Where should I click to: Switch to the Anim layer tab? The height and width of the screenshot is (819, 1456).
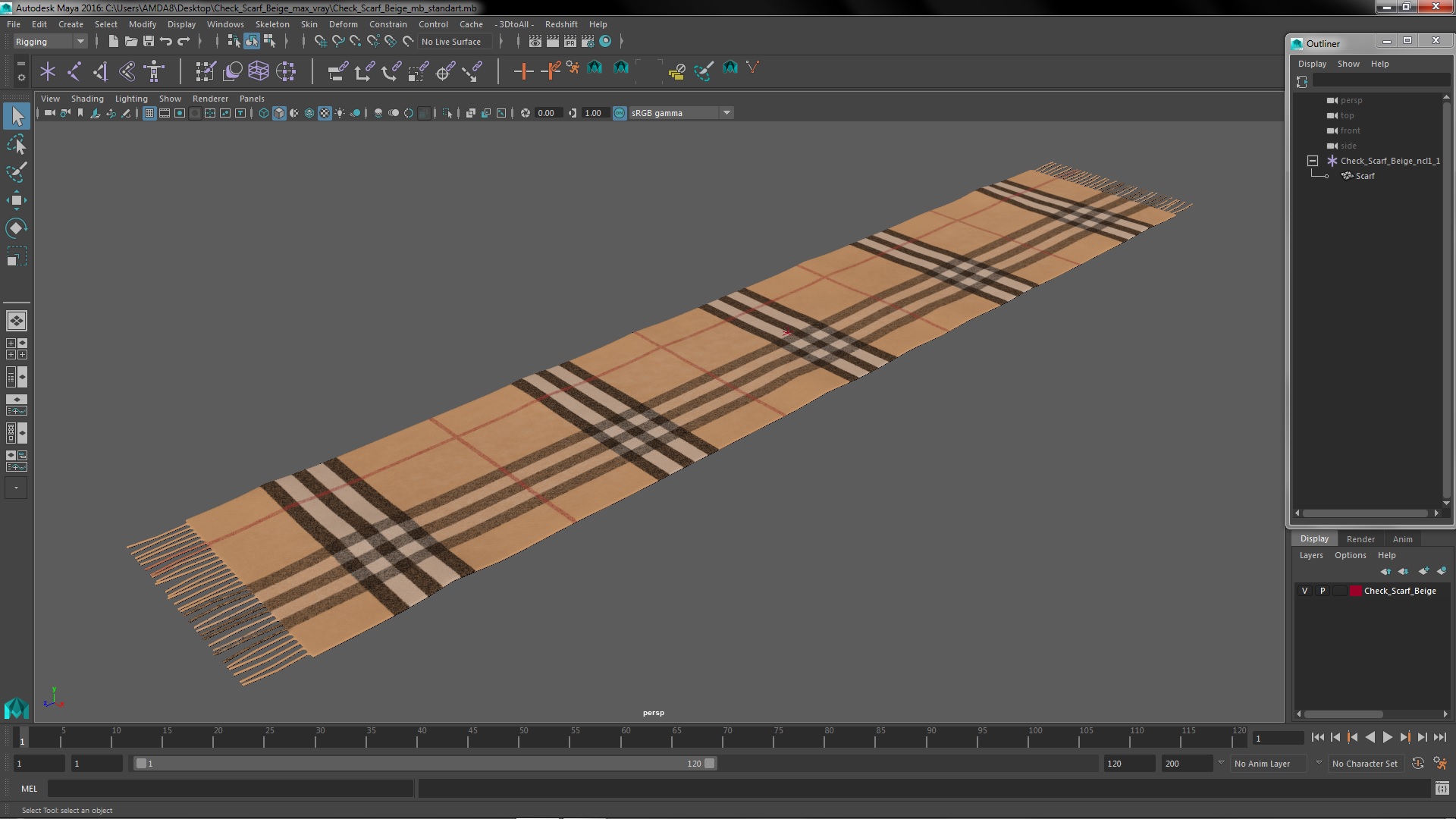pyautogui.click(x=1402, y=539)
